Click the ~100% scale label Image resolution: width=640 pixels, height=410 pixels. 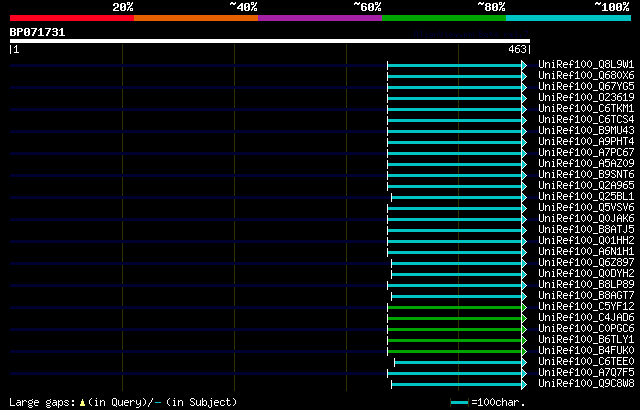612,7
